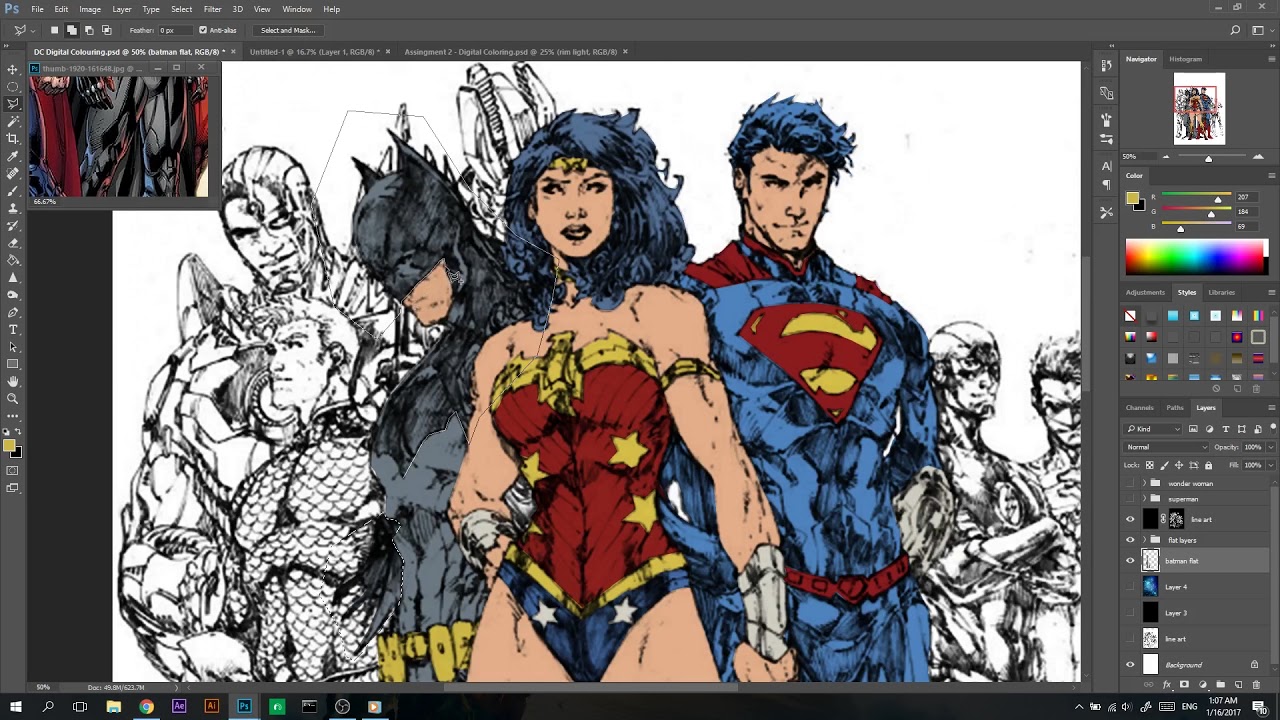Viewport: 1280px width, 720px height.
Task: Hide the batman flat layer
Action: pyautogui.click(x=1130, y=561)
